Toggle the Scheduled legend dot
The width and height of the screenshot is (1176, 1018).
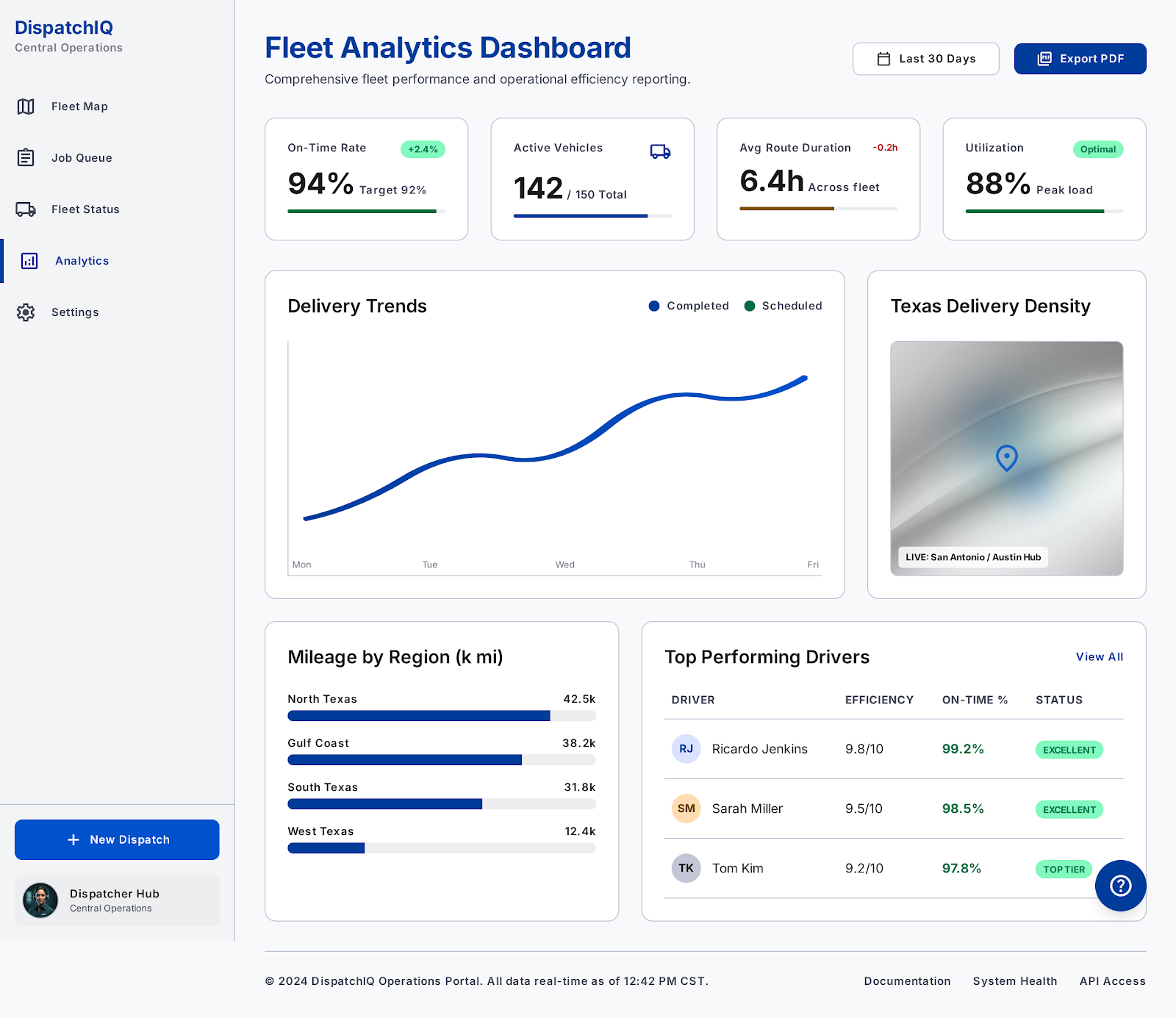coord(750,306)
